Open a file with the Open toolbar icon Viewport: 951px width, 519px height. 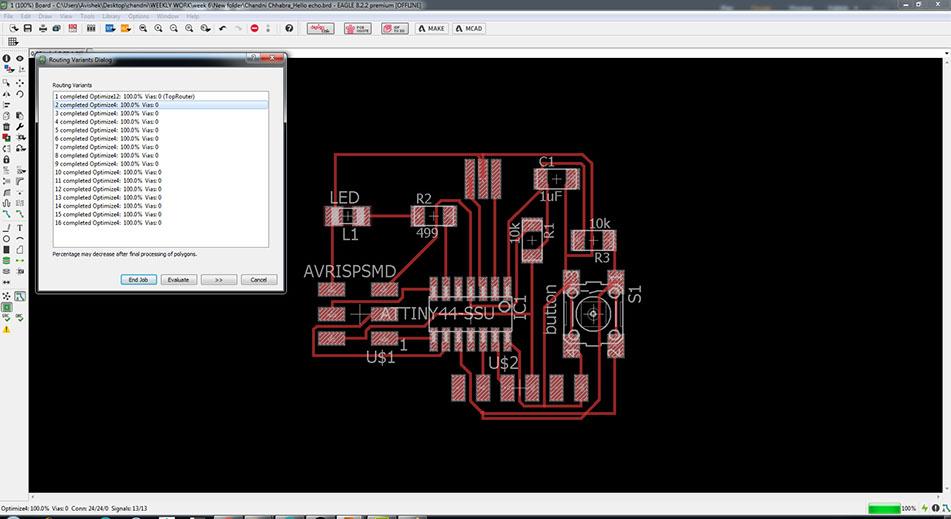coord(14,28)
